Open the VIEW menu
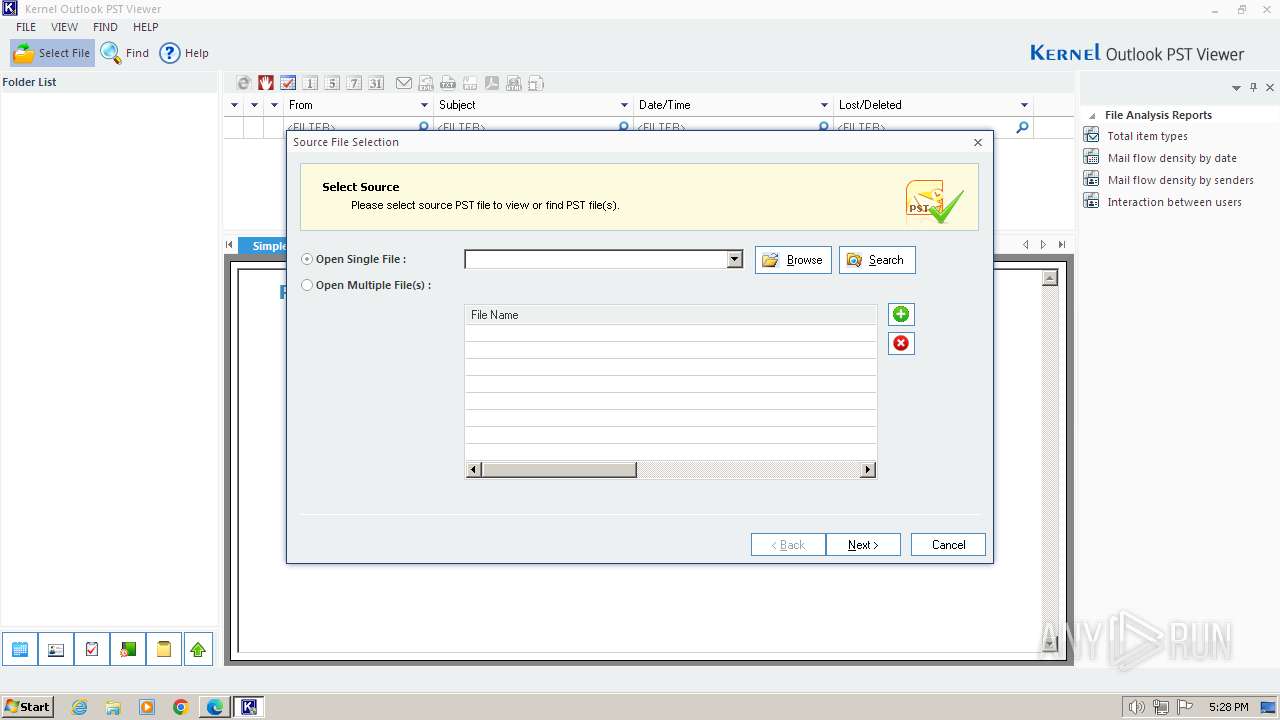Screen dimensions: 1280x720 [64, 27]
